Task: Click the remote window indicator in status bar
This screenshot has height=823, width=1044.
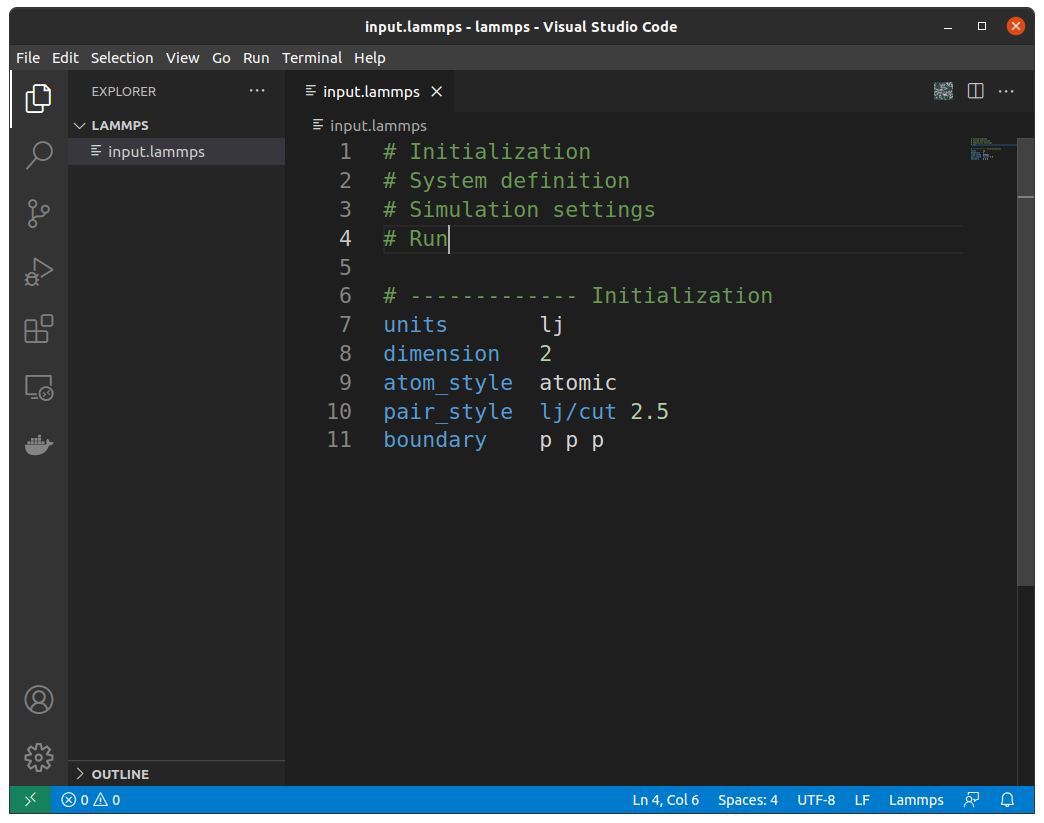Action: (x=30, y=800)
